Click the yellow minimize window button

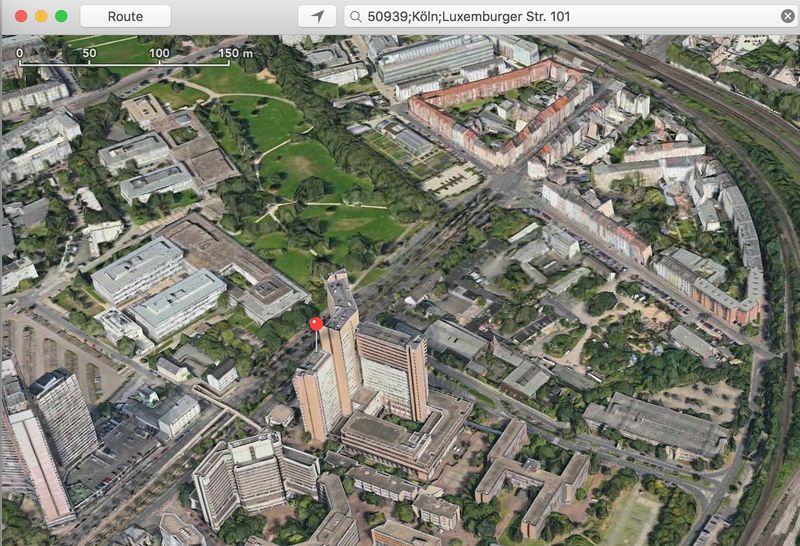(x=41, y=16)
